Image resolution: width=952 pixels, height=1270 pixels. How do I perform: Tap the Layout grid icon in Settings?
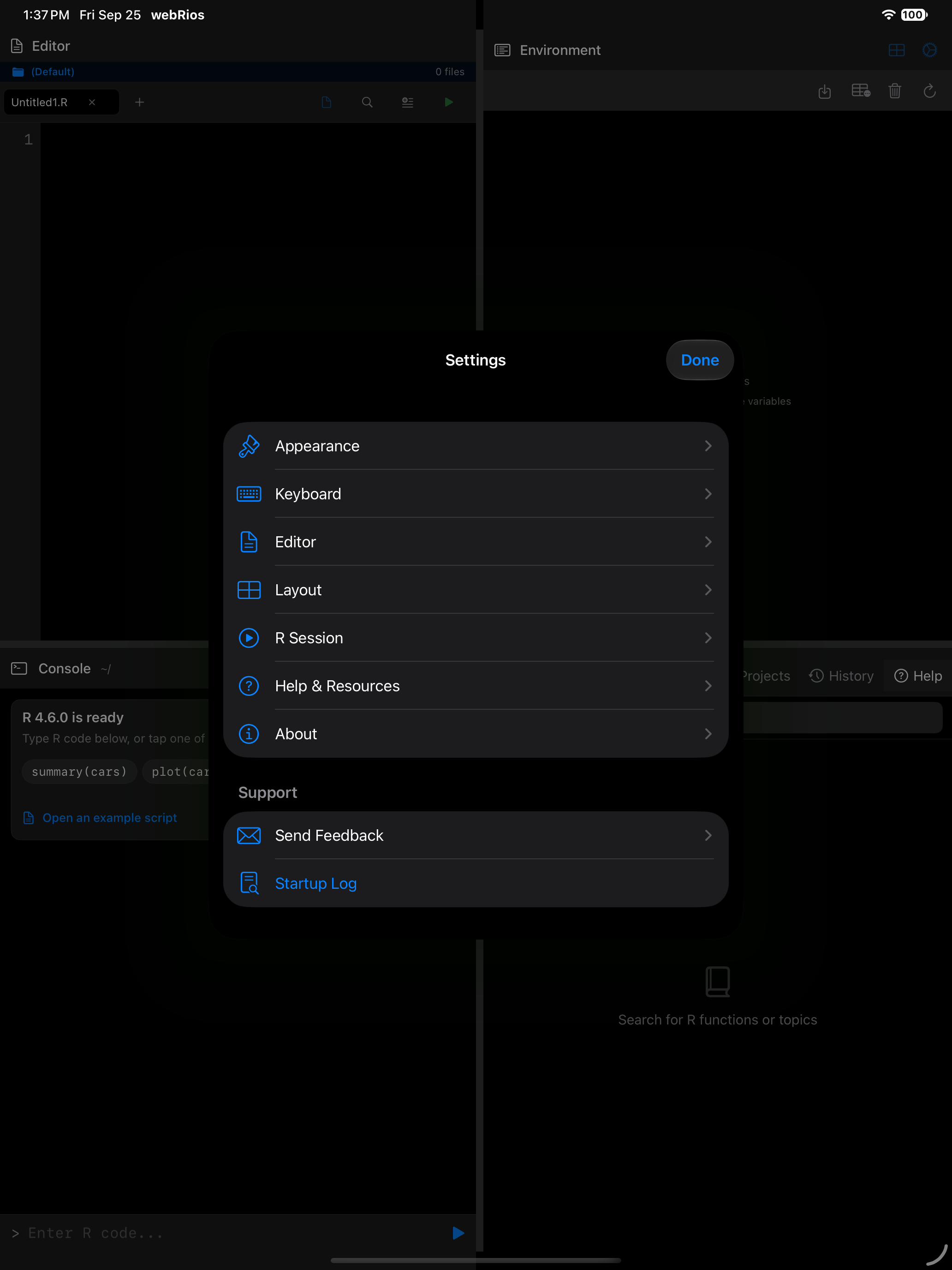pos(249,590)
